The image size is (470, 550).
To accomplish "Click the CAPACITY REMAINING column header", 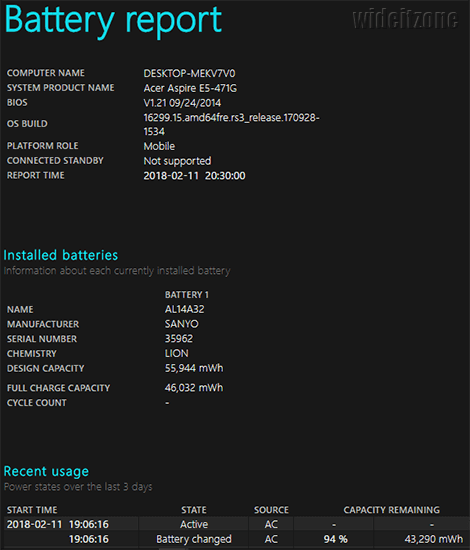I will pos(391,510).
